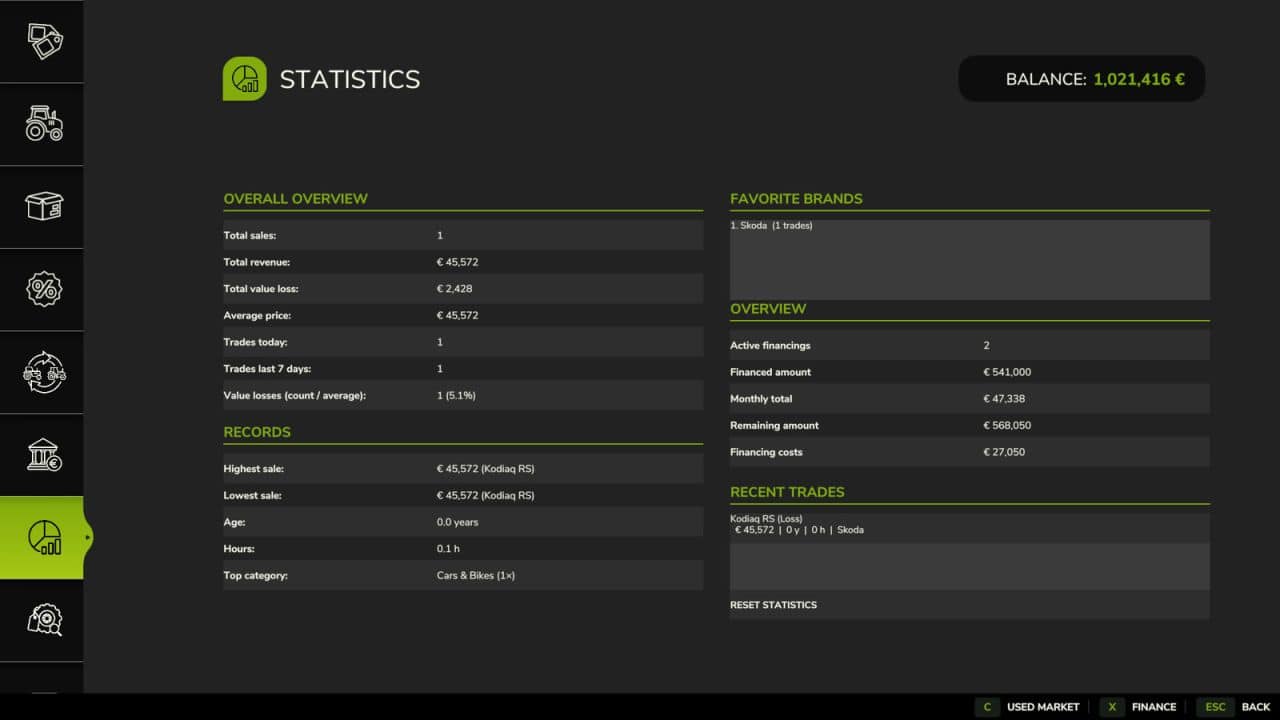Click the Active financings row
The height and width of the screenshot is (720, 1280).
point(969,346)
